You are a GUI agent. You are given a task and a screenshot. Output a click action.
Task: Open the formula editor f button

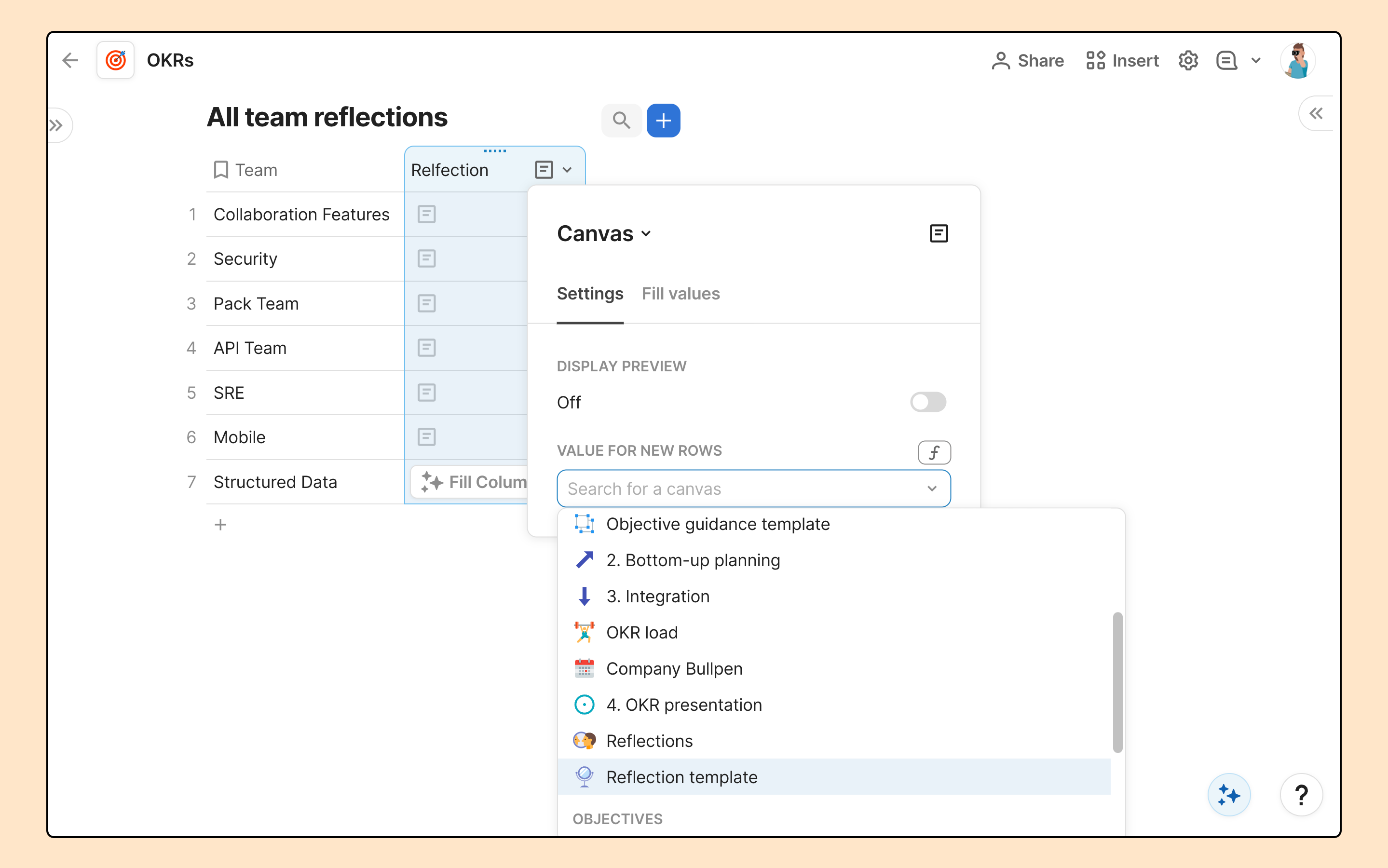tap(934, 452)
